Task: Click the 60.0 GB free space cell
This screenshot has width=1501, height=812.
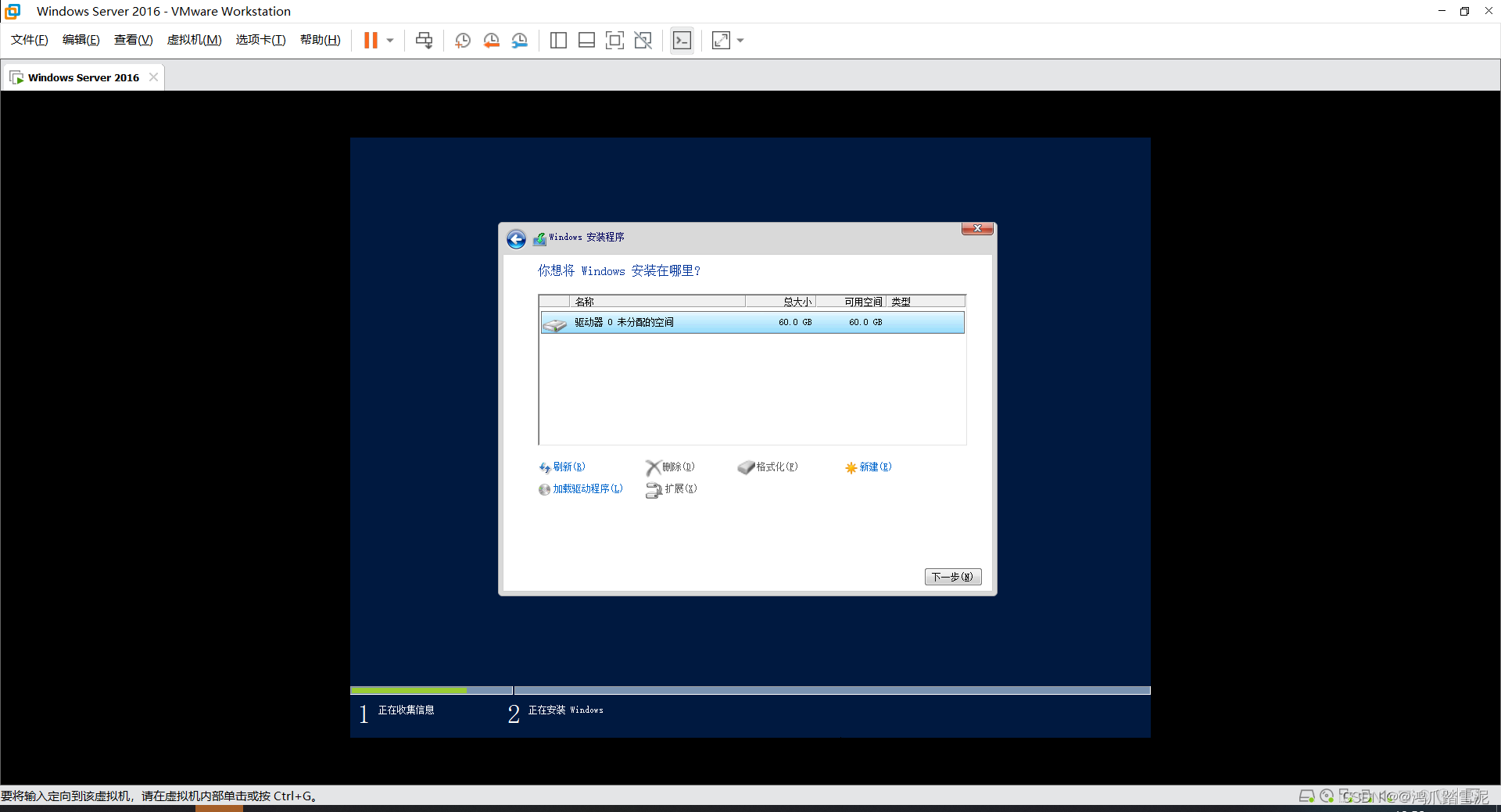Action: click(x=865, y=322)
